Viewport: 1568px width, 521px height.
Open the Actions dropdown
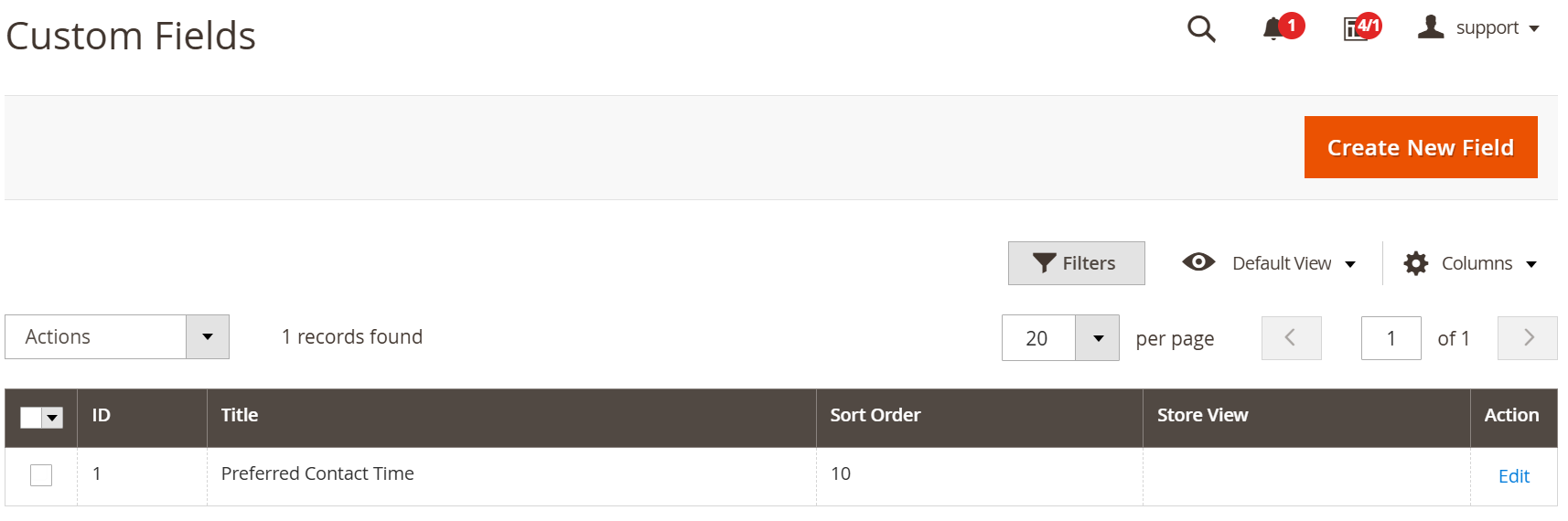(117, 337)
